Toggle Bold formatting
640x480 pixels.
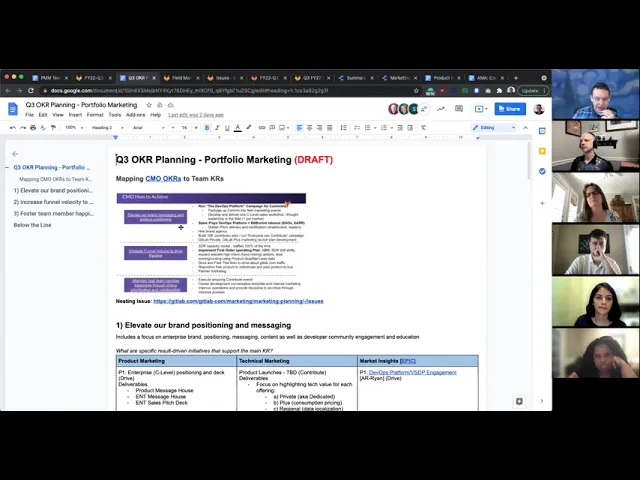pyautogui.click(x=207, y=128)
